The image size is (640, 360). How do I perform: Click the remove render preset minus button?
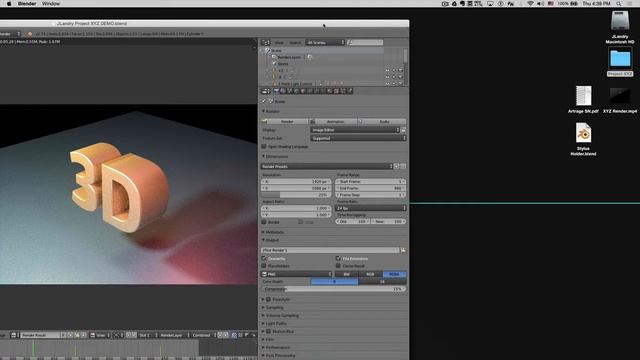(x=403, y=167)
